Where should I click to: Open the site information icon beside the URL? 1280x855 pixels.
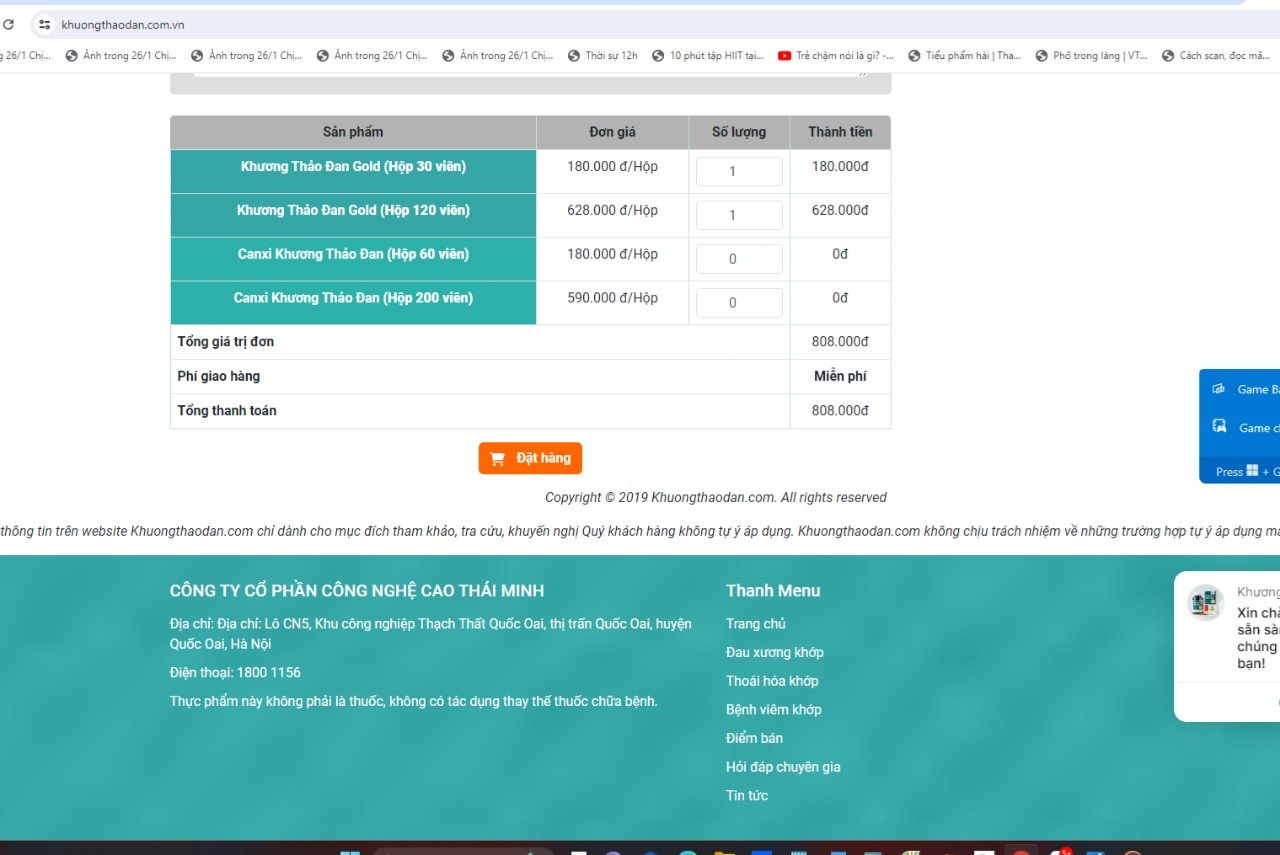point(44,24)
